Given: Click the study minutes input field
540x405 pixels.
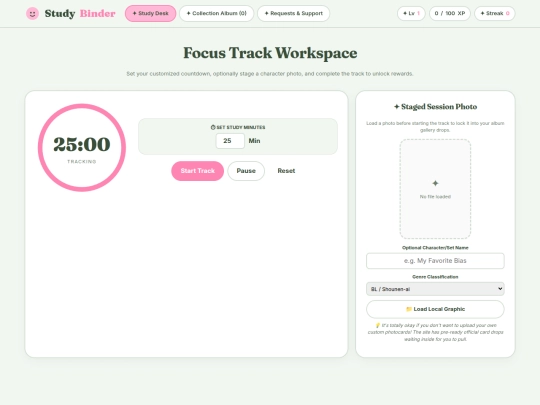Looking at the screenshot, I should [230, 141].
